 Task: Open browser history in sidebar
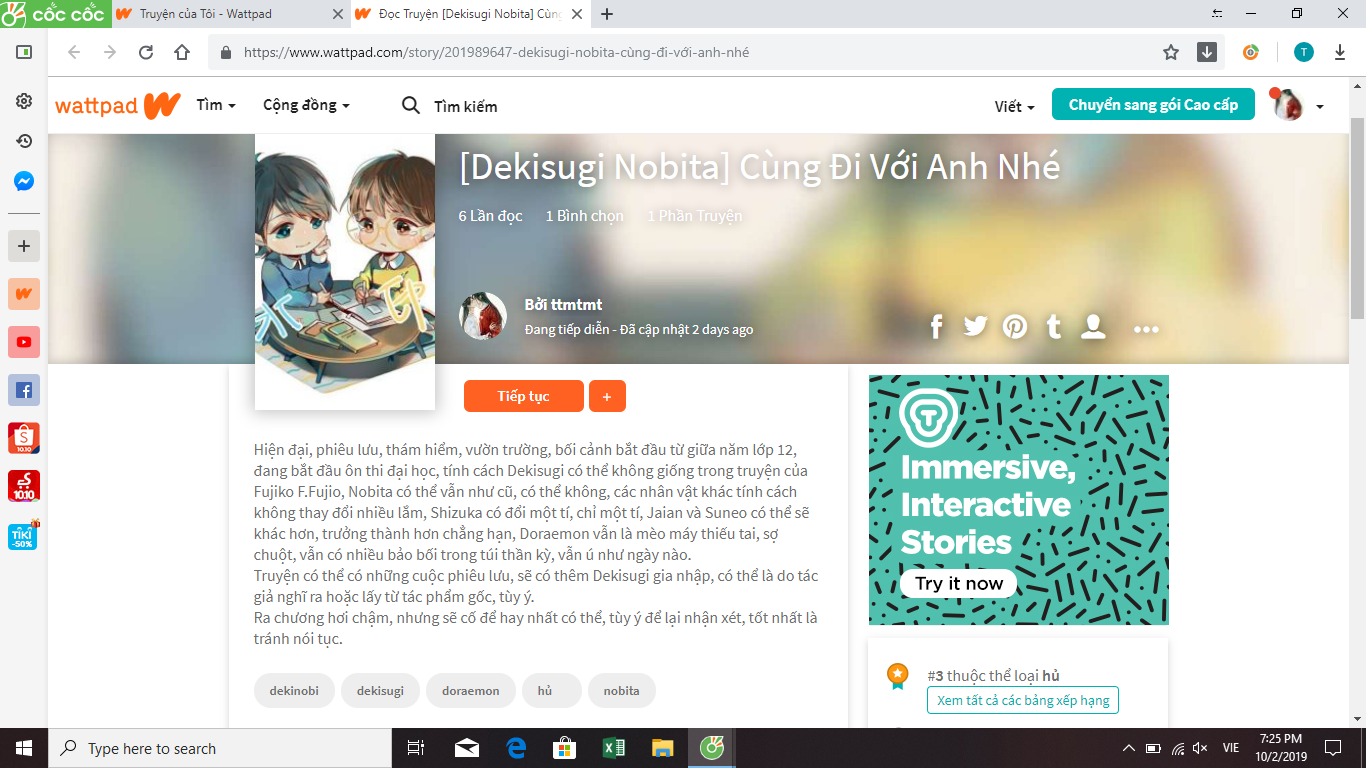tap(24, 142)
